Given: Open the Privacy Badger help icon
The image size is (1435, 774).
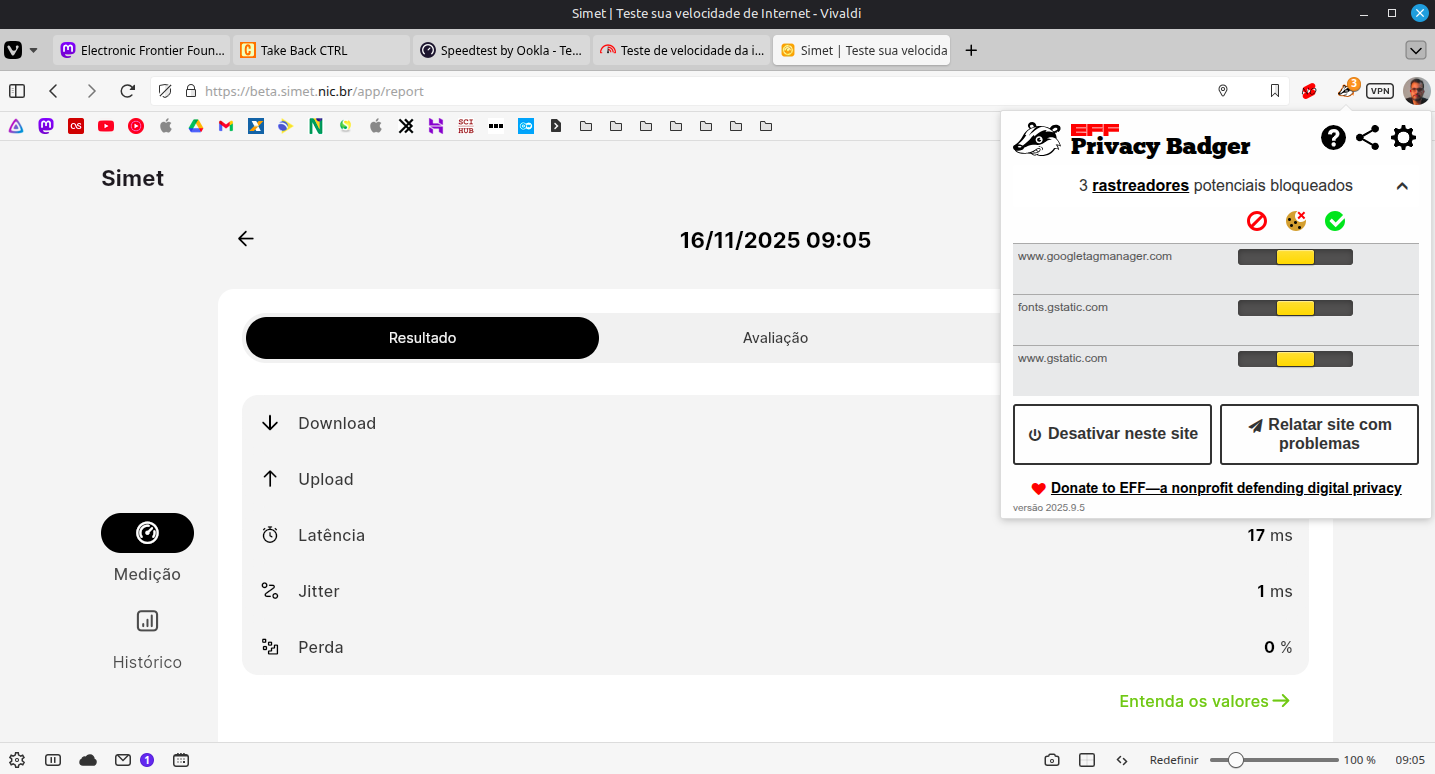Looking at the screenshot, I should click(1333, 138).
